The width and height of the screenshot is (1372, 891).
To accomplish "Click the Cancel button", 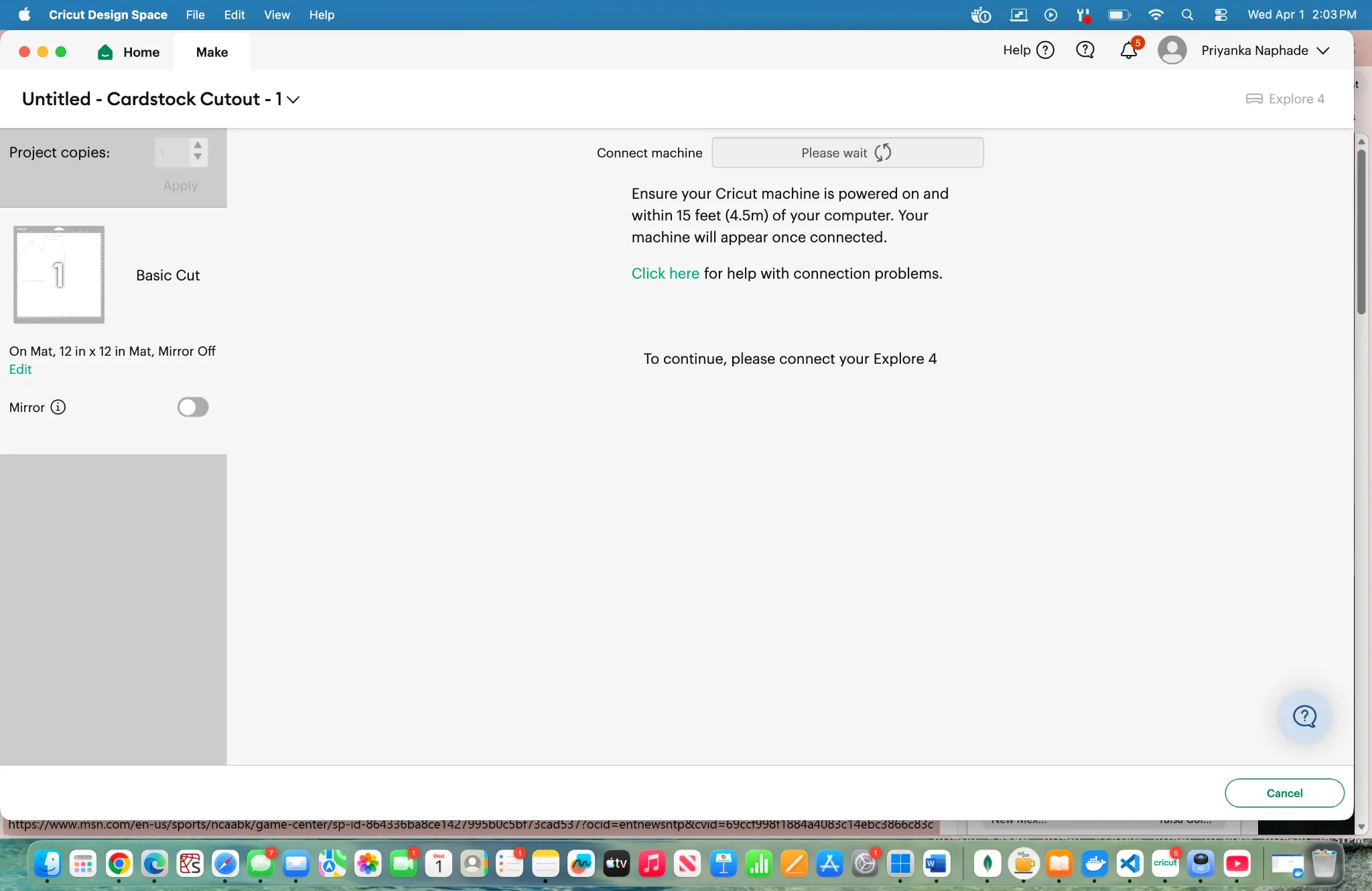I will [1284, 793].
